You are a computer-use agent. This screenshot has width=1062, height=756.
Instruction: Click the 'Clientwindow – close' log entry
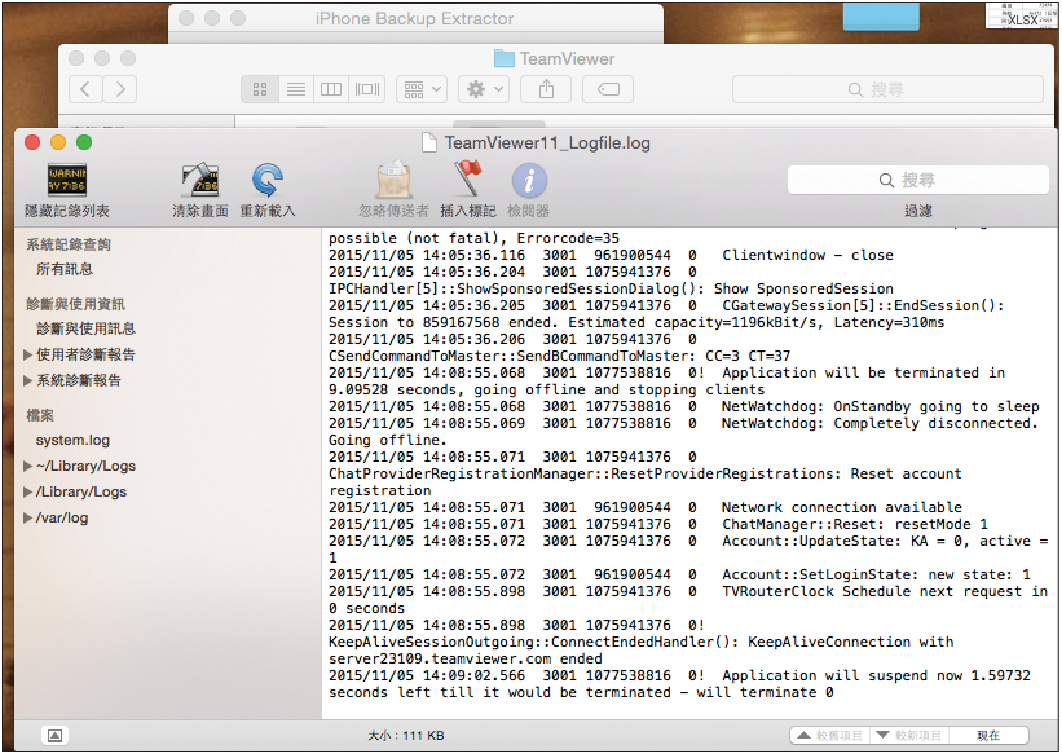807,255
